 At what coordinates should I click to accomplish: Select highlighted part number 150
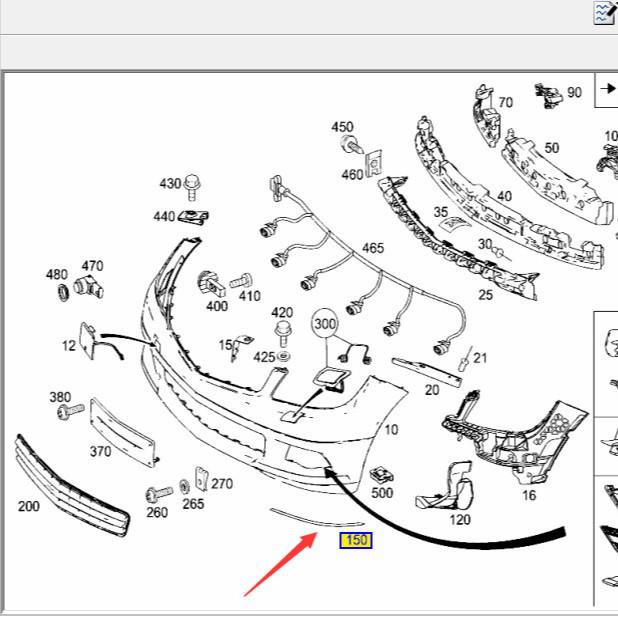(x=355, y=540)
